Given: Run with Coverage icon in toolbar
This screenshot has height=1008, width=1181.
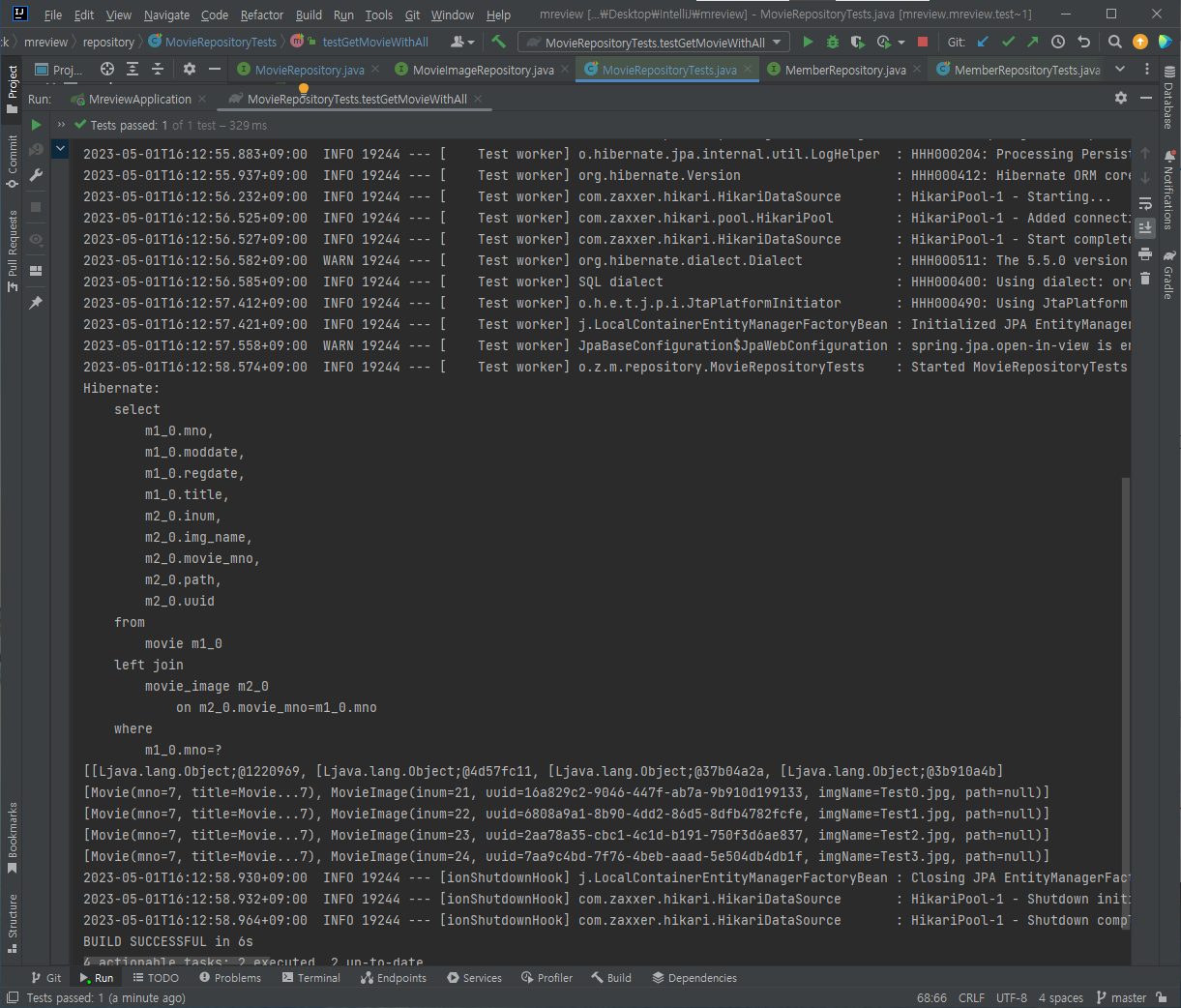Looking at the screenshot, I should (x=857, y=42).
